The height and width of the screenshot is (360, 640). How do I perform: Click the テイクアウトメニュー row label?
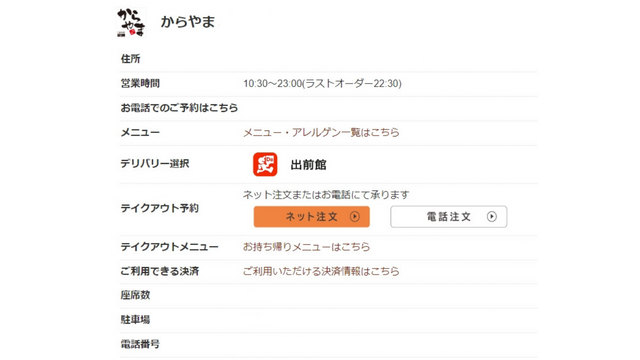click(169, 247)
